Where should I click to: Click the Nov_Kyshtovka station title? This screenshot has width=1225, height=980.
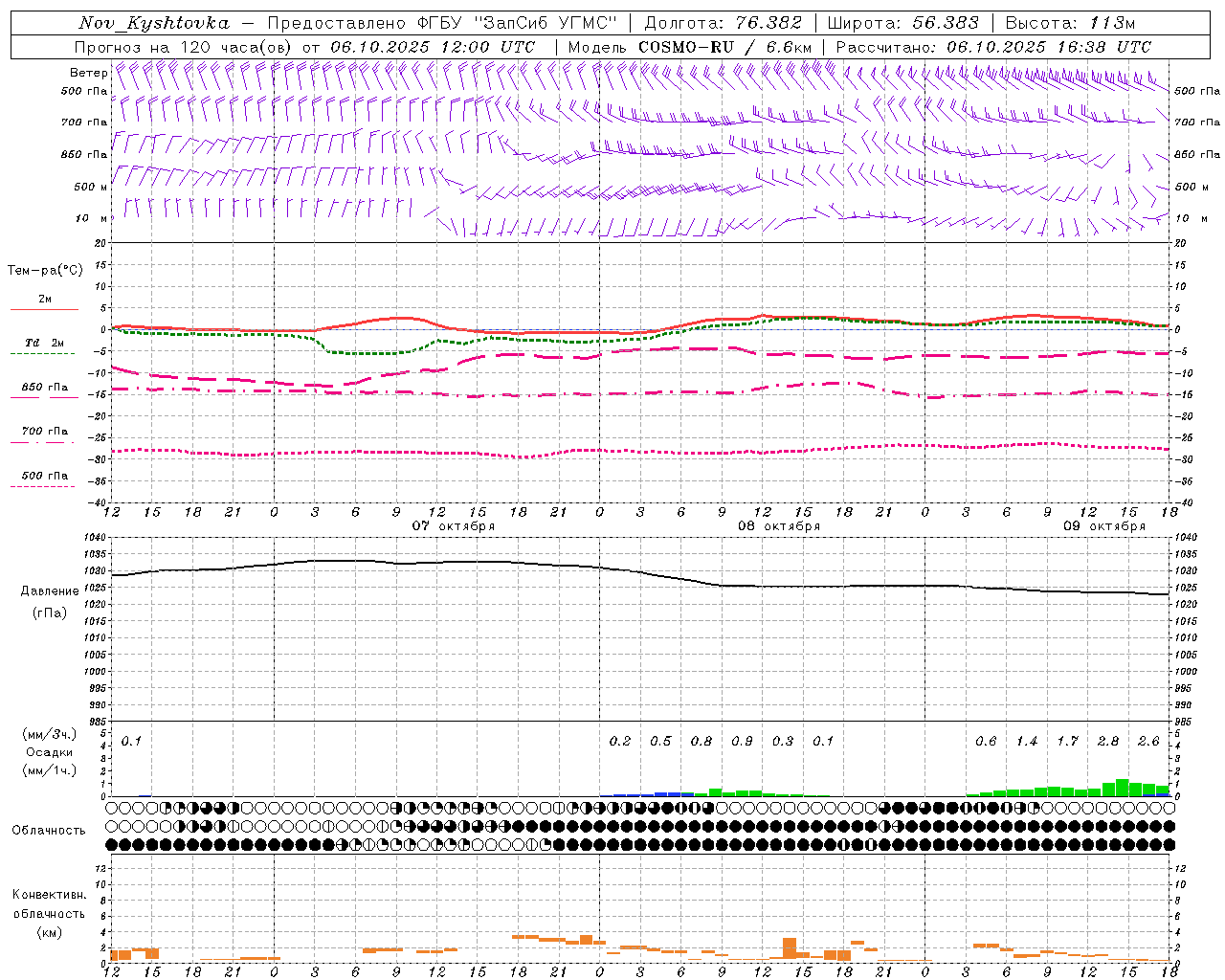click(154, 23)
